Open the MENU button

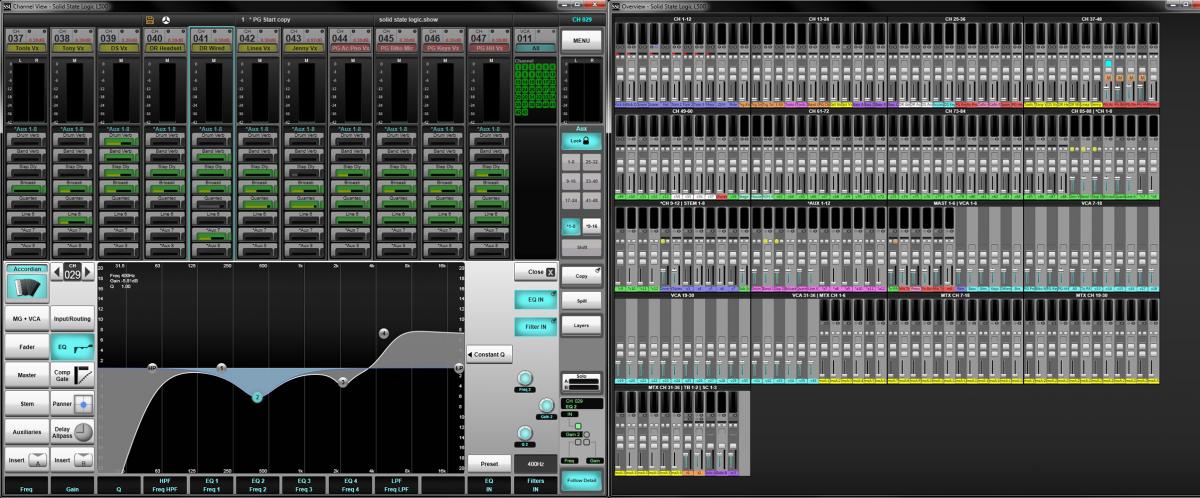coord(580,39)
